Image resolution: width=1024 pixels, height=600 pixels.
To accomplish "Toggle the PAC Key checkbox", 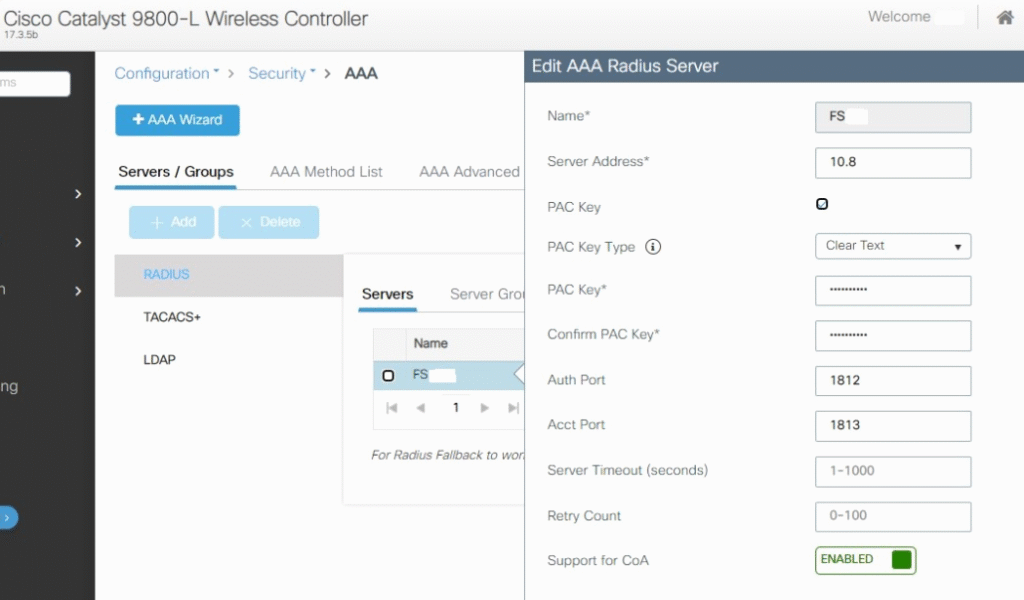I will 822,204.
